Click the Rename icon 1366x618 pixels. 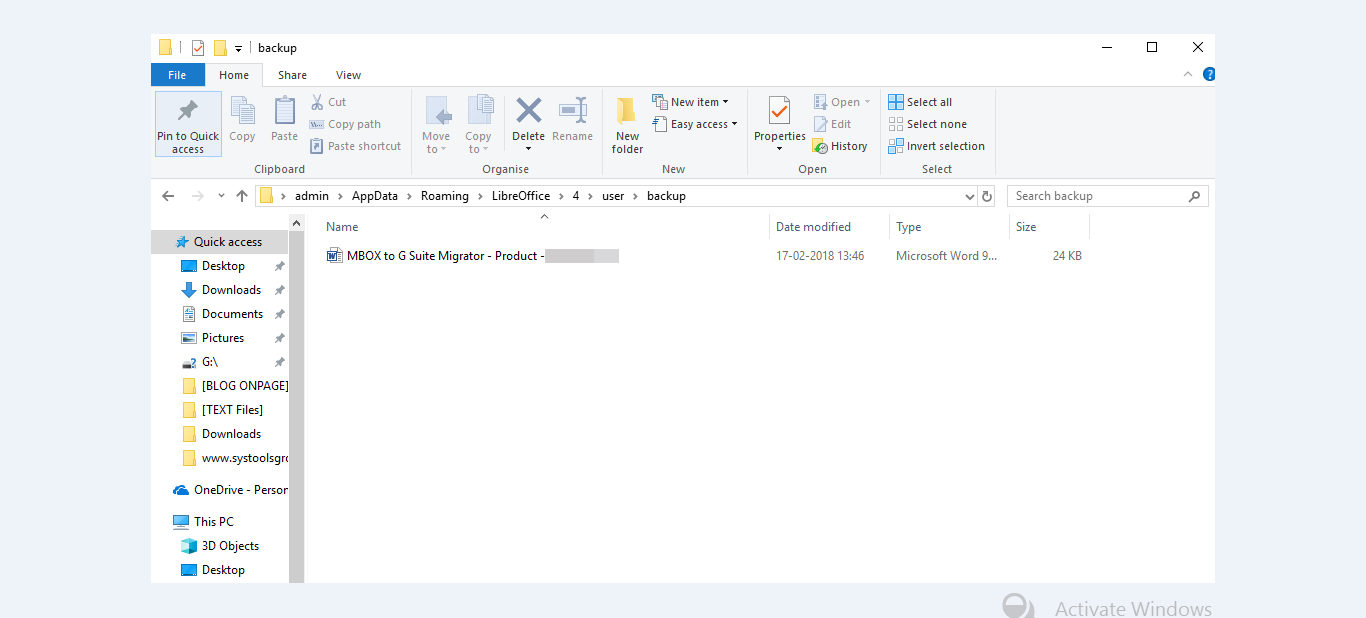click(x=573, y=110)
